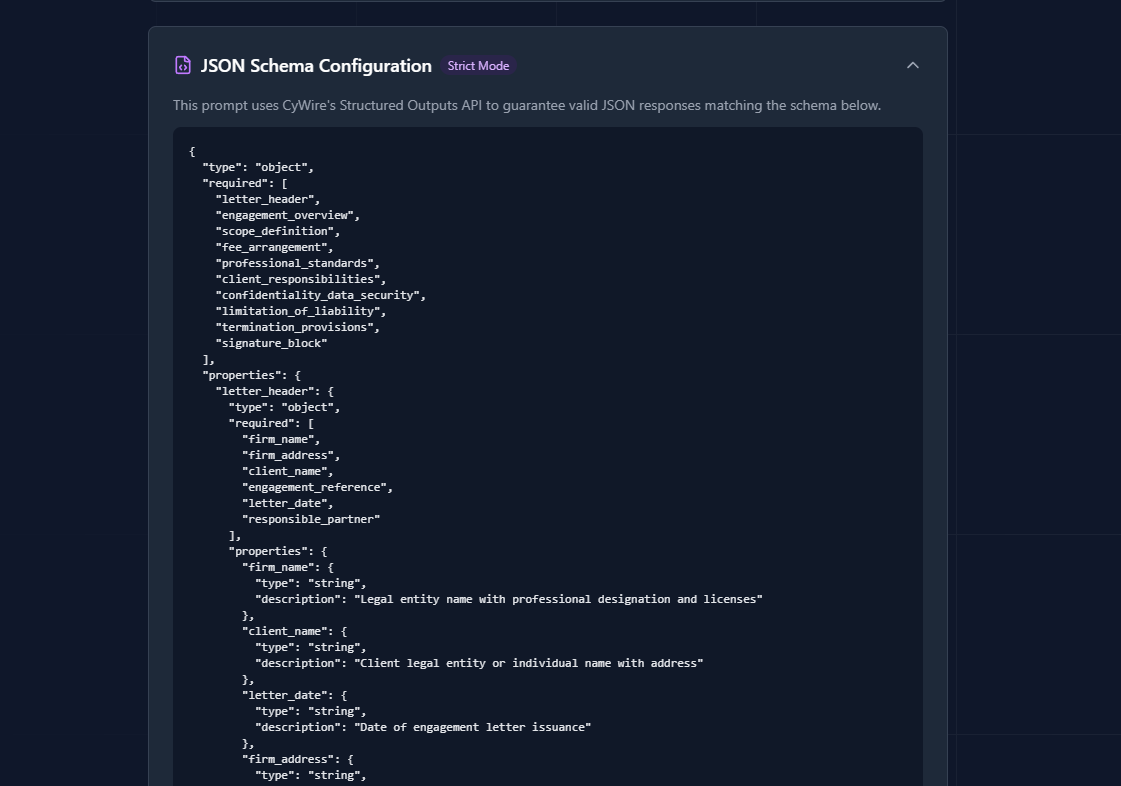1121x786 pixels.
Task: Click the "client_responsibilities" line
Action: pyautogui.click(x=301, y=279)
